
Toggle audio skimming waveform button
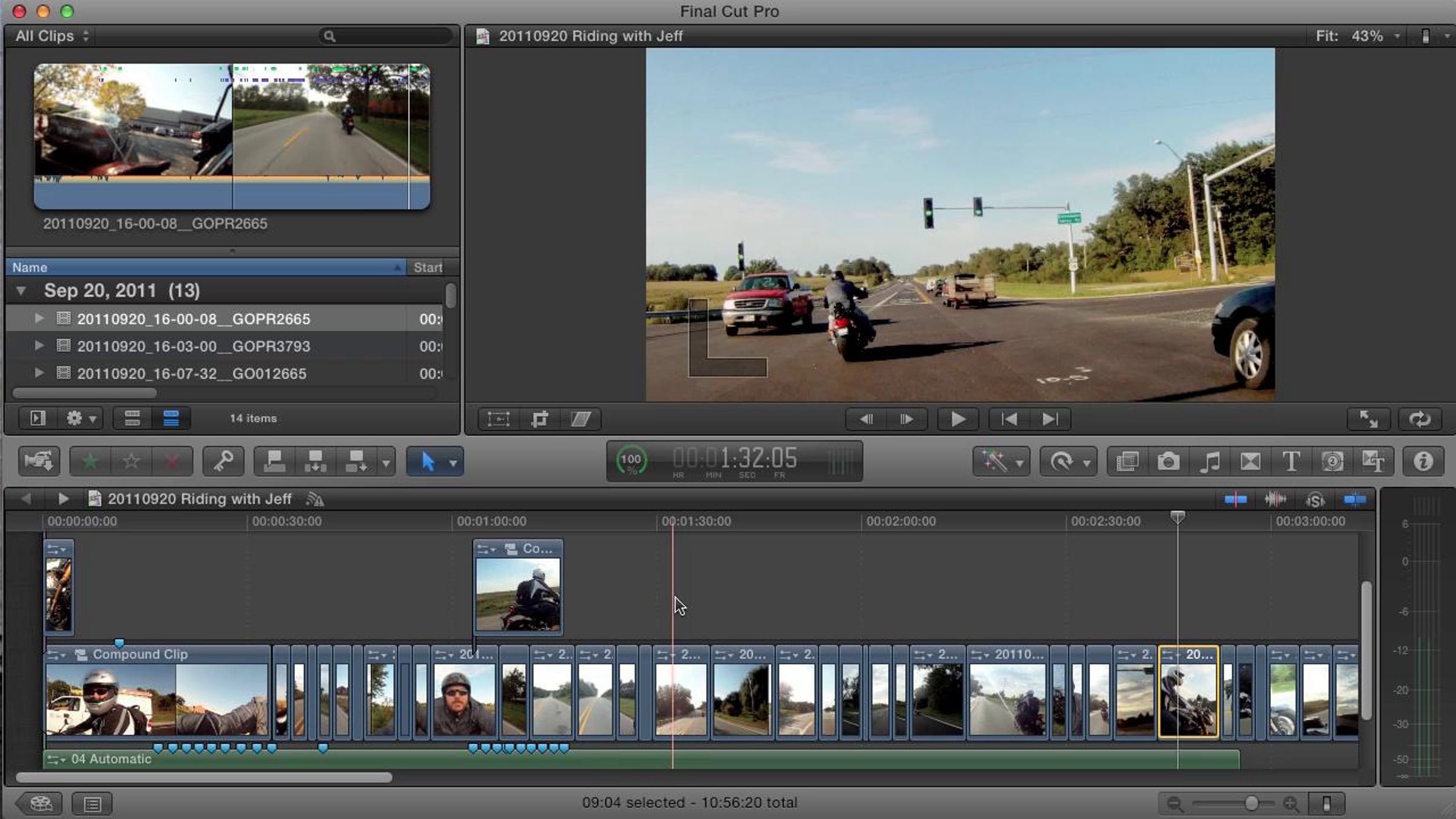click(x=1275, y=500)
